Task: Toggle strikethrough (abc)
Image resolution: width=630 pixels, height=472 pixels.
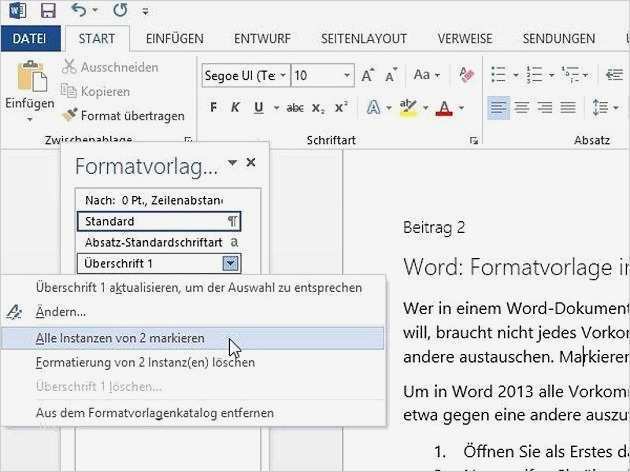Action: pyautogui.click(x=295, y=108)
